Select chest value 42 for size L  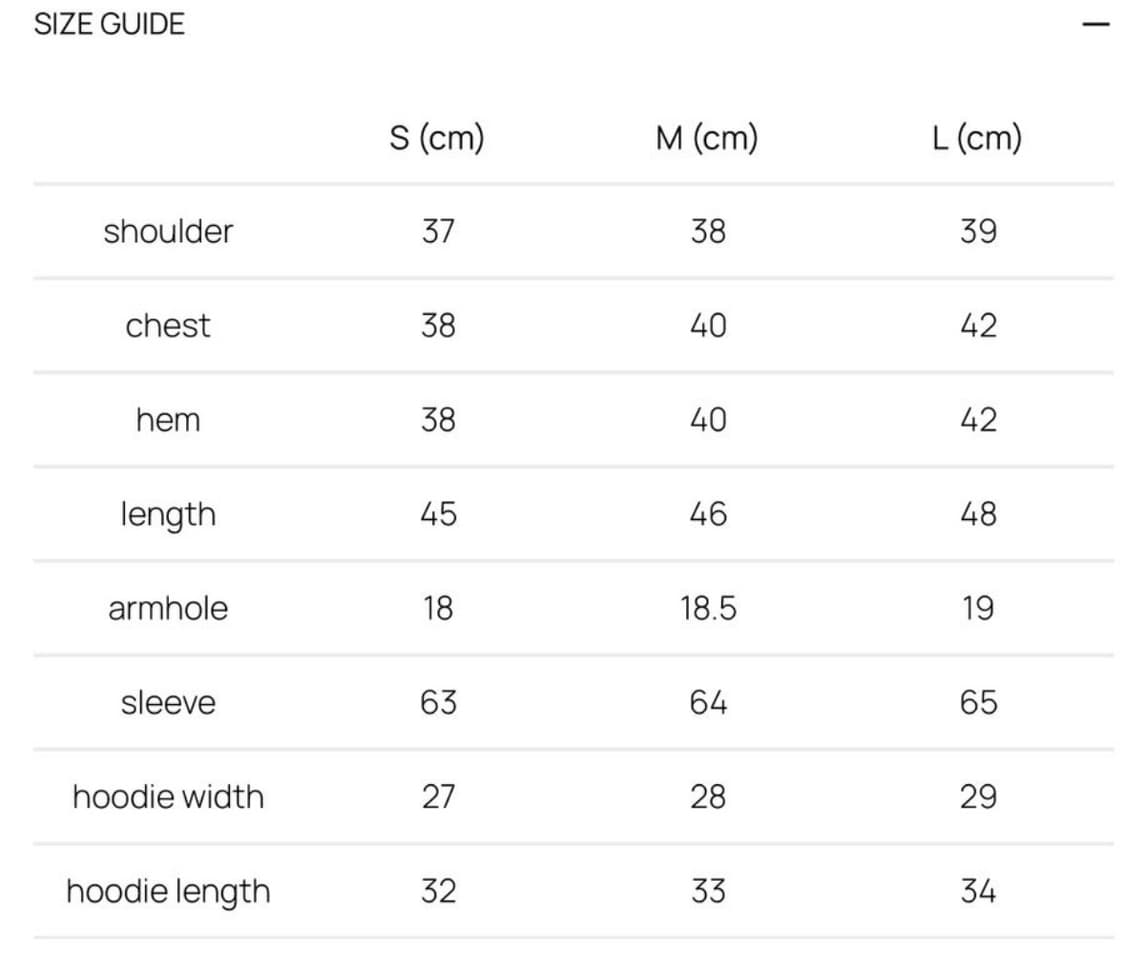[x=979, y=325]
